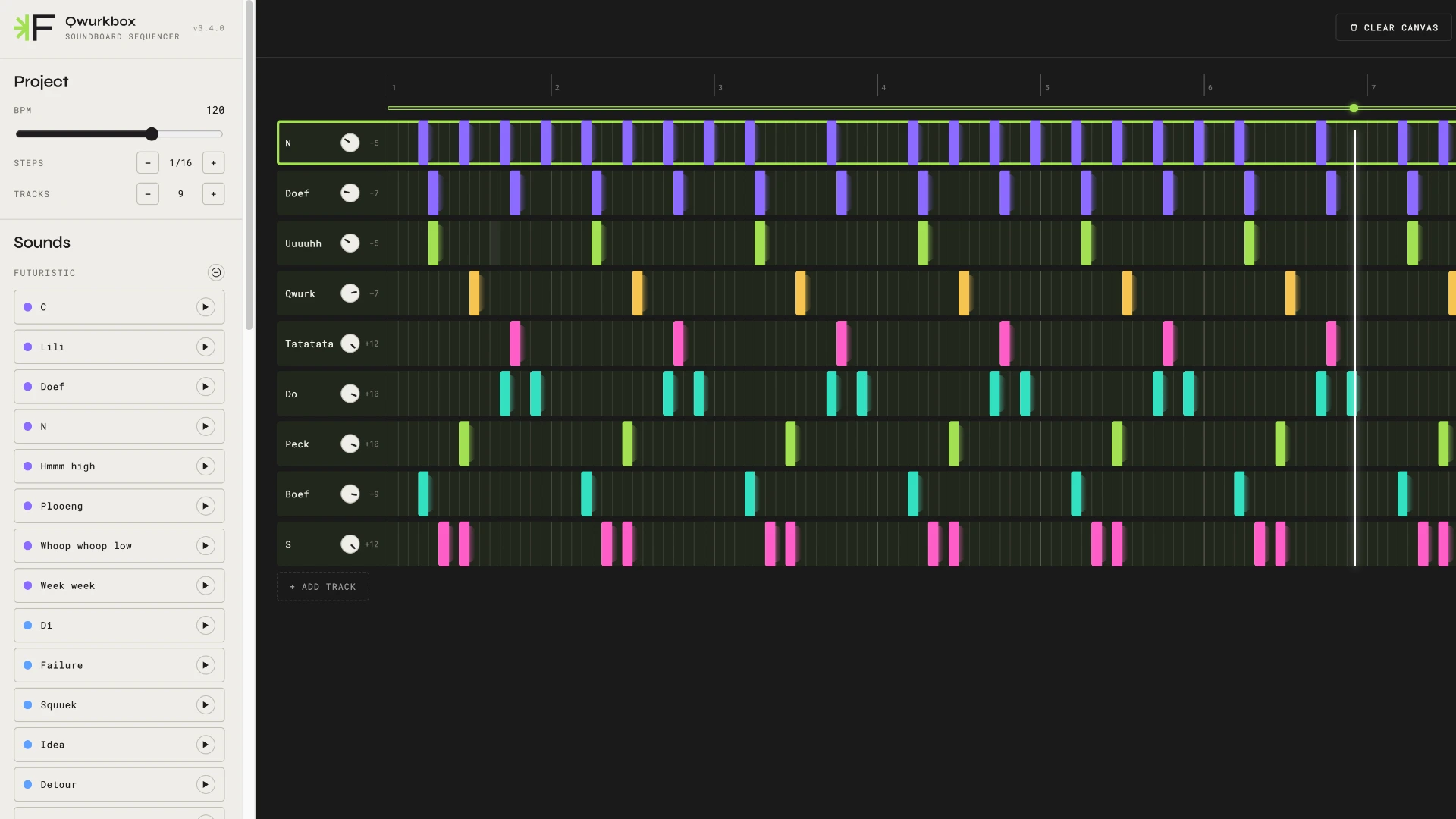Adjust the N track pitch knob
This screenshot has height=819, width=1456.
[350, 143]
